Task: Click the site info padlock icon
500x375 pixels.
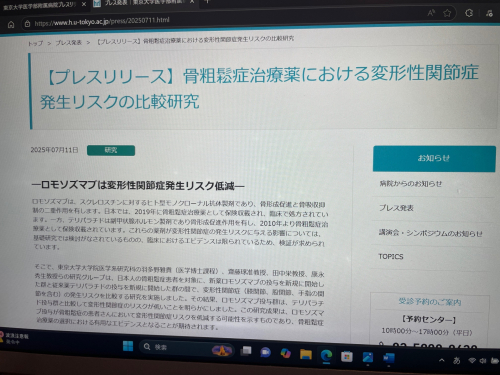Action: coord(27,24)
